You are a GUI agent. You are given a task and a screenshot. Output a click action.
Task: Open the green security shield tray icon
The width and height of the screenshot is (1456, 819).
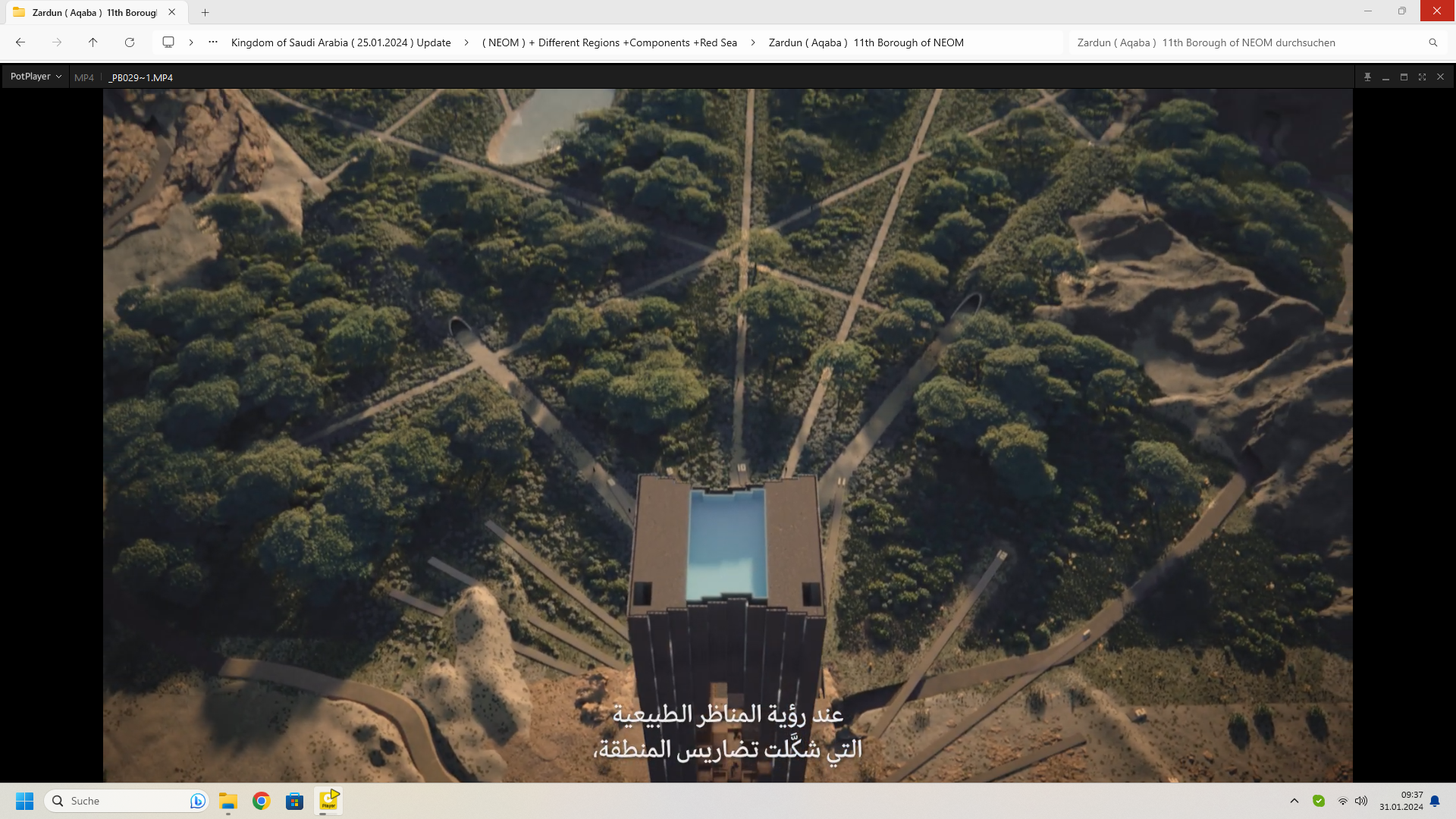1319,801
